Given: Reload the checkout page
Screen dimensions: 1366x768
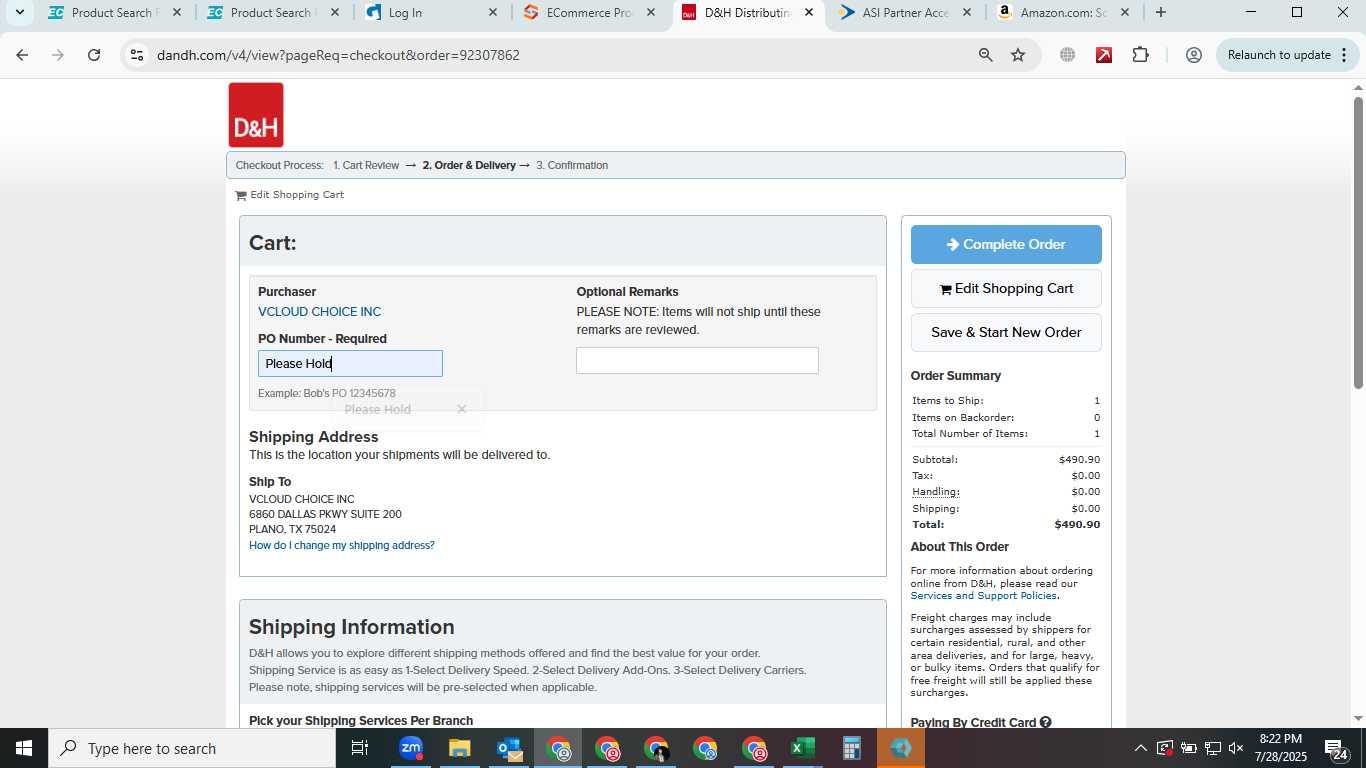Looking at the screenshot, I should [94, 55].
